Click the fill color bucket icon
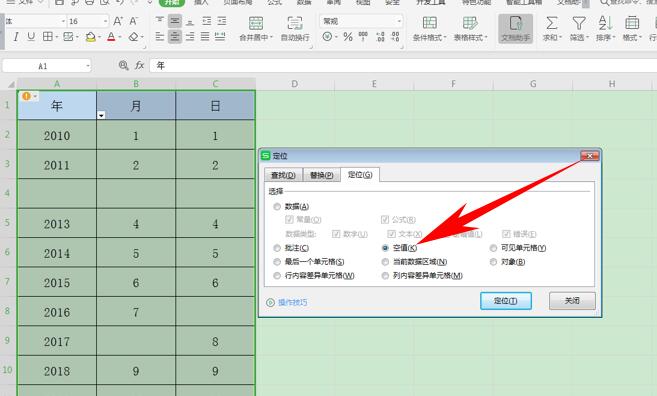The image size is (657, 396). pos(91,37)
